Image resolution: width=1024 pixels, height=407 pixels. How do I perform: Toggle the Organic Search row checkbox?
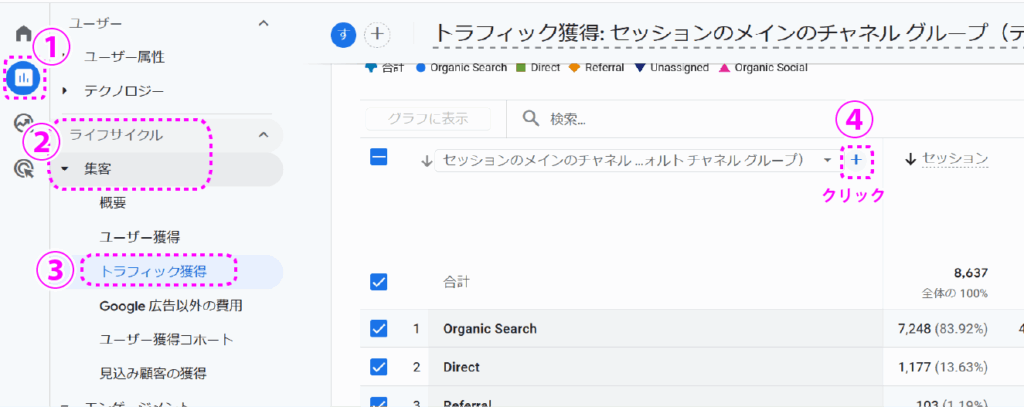tap(379, 328)
